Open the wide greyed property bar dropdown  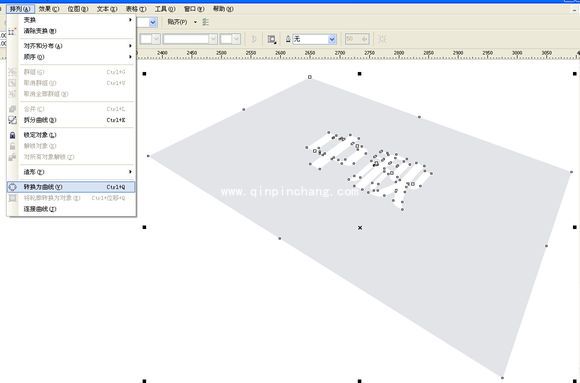213,39
